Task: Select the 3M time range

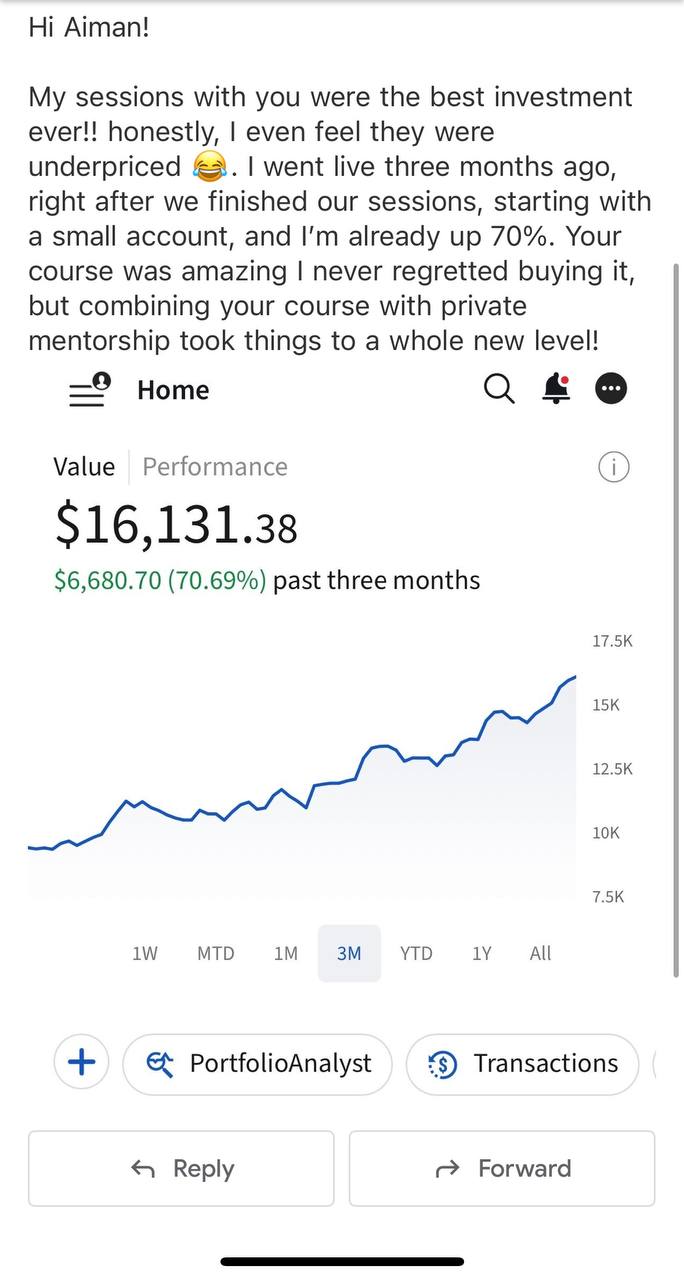Action: click(x=349, y=953)
